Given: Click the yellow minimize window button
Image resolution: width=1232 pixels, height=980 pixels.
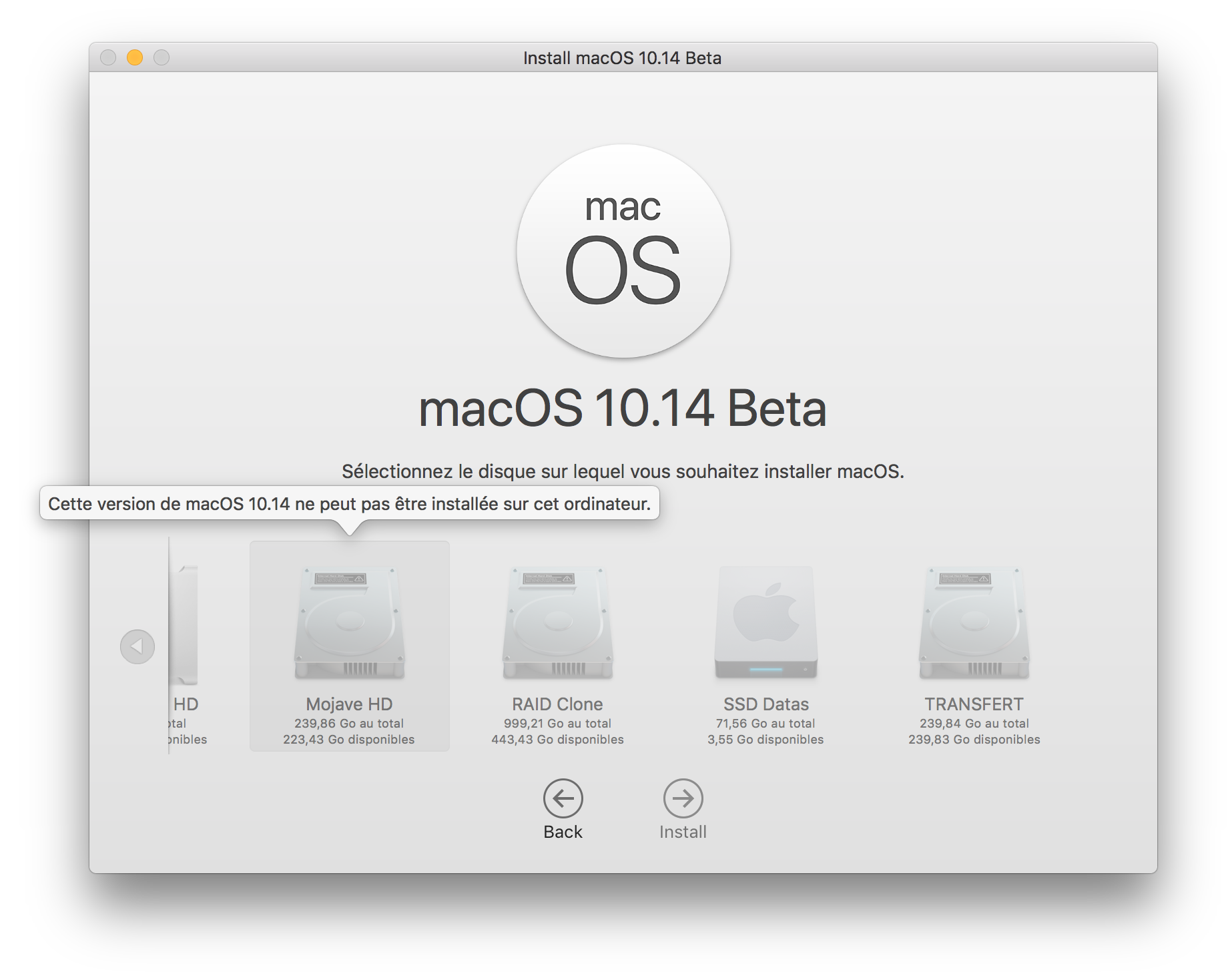Looking at the screenshot, I should (135, 57).
